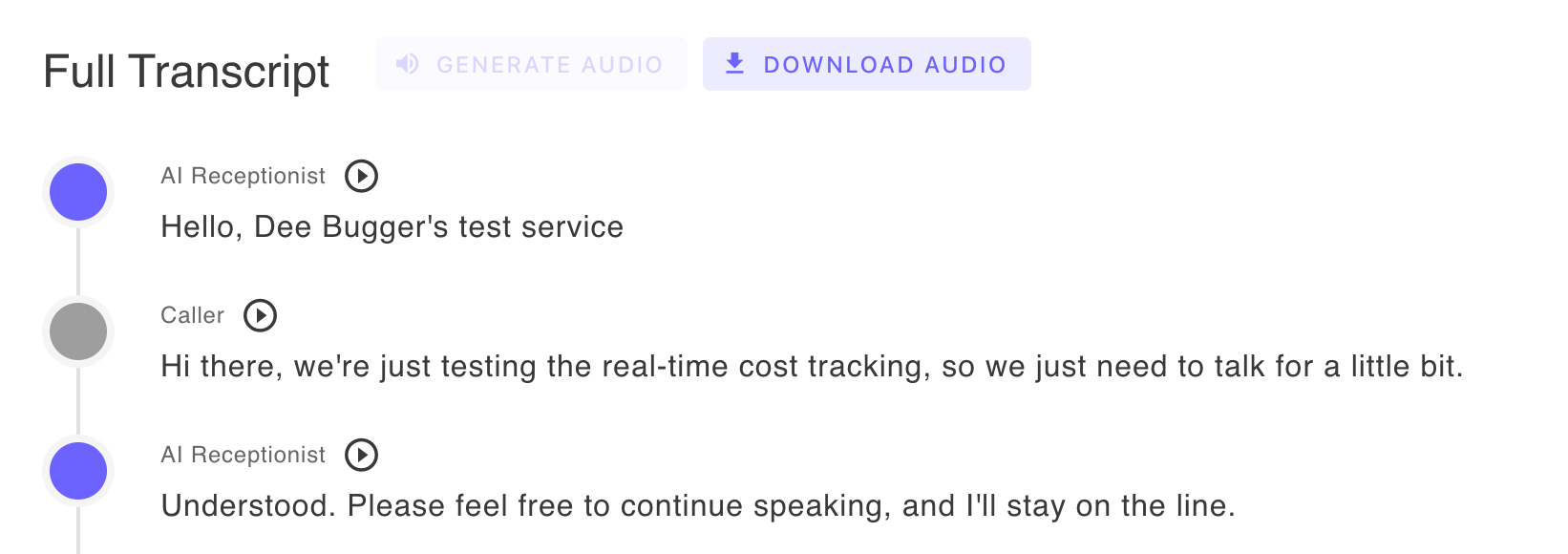Click the AI Receptionist speaker label
The image size is (1568, 554).
pos(243,176)
